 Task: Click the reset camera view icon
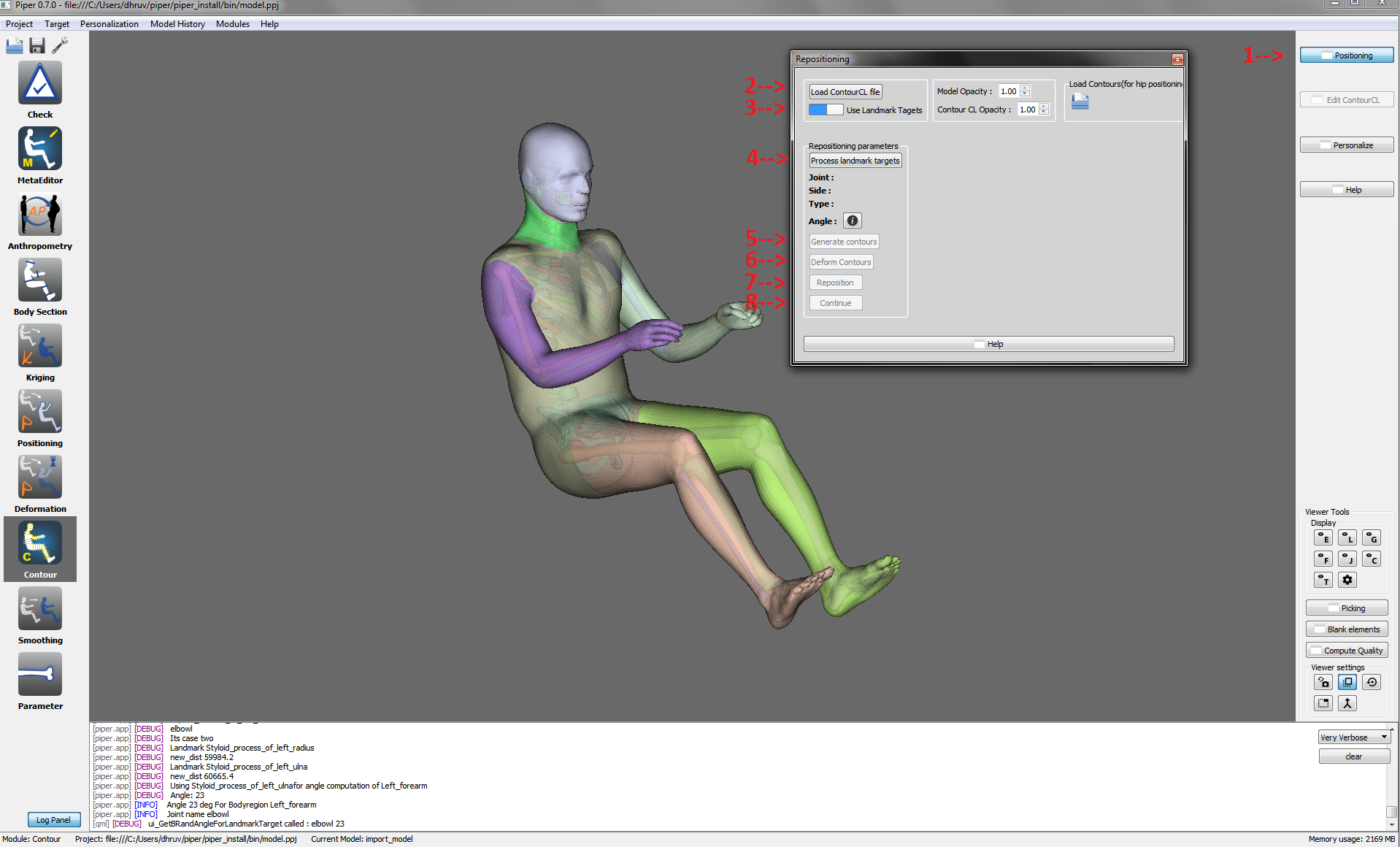1372,682
